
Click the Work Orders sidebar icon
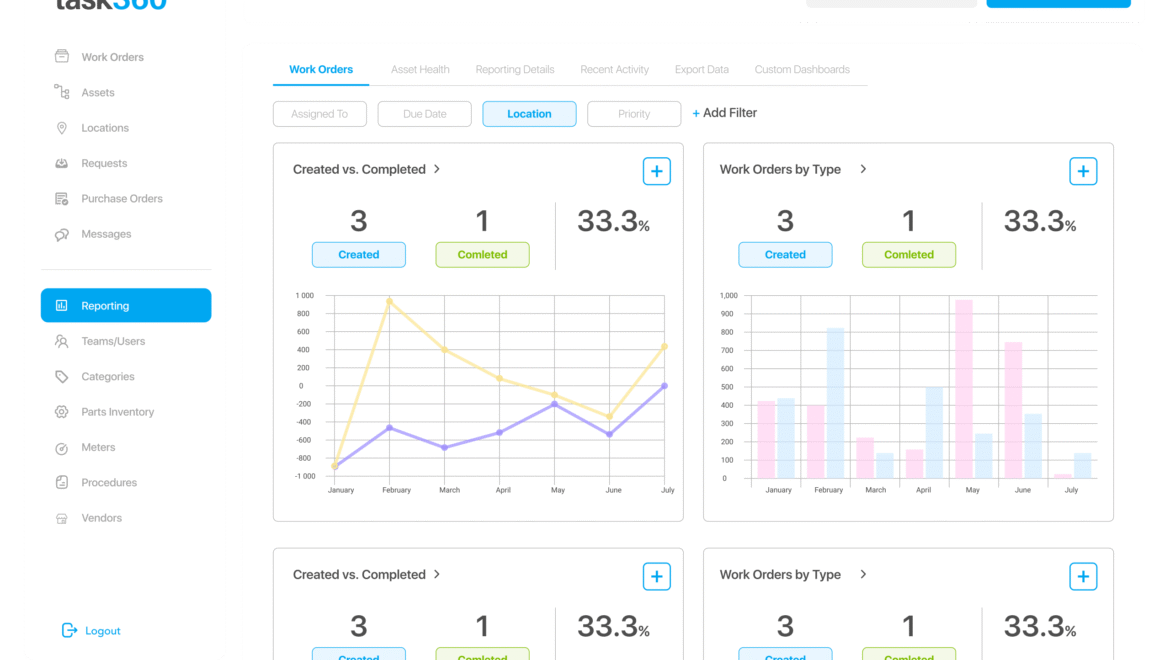(x=62, y=57)
